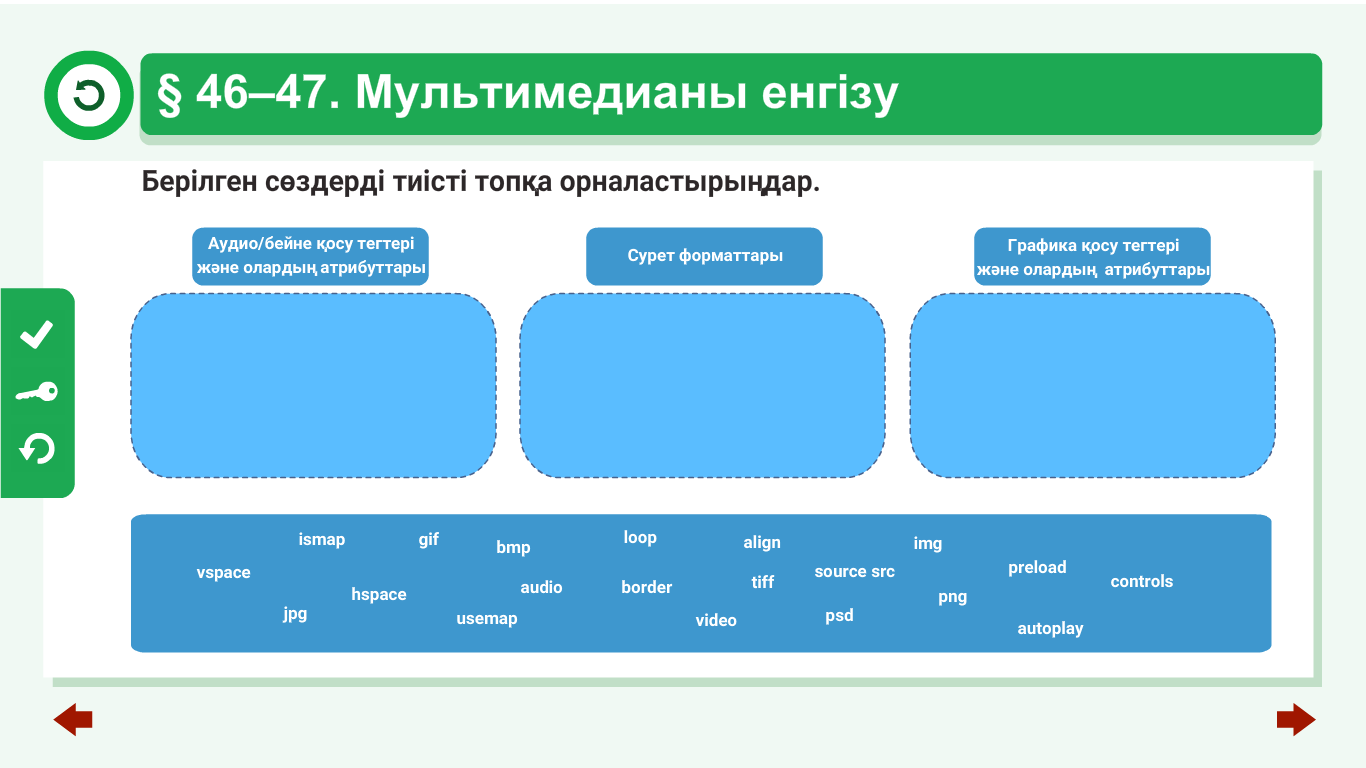Click the 'vspace' word
1366x768 pixels.
(x=224, y=573)
